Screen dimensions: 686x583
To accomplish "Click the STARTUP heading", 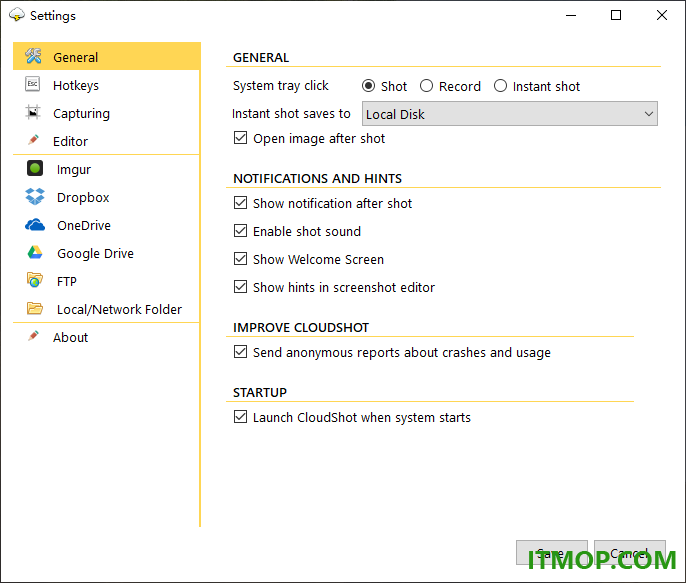I will point(260,392).
